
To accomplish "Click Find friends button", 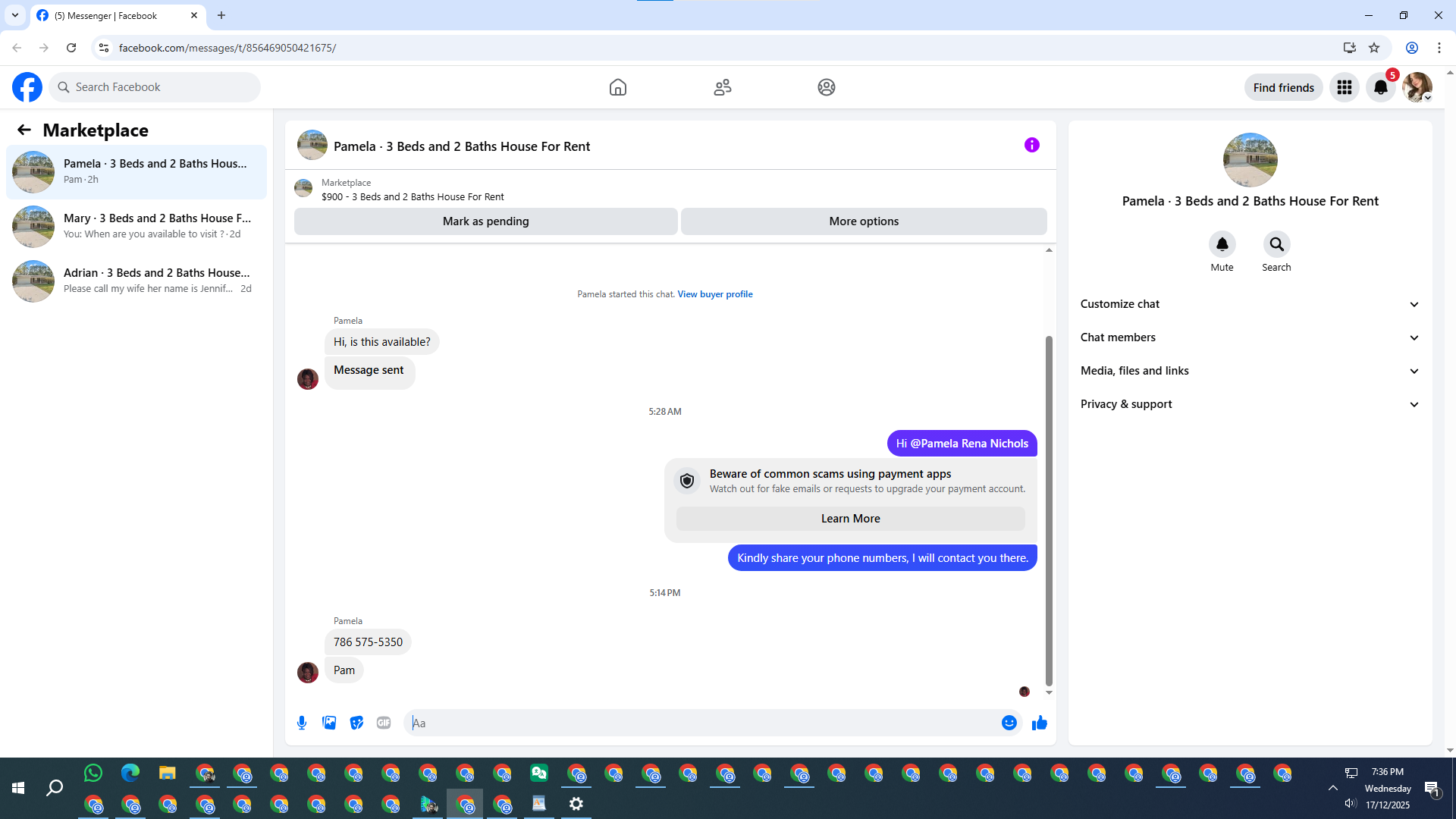I will pyautogui.click(x=1284, y=87).
